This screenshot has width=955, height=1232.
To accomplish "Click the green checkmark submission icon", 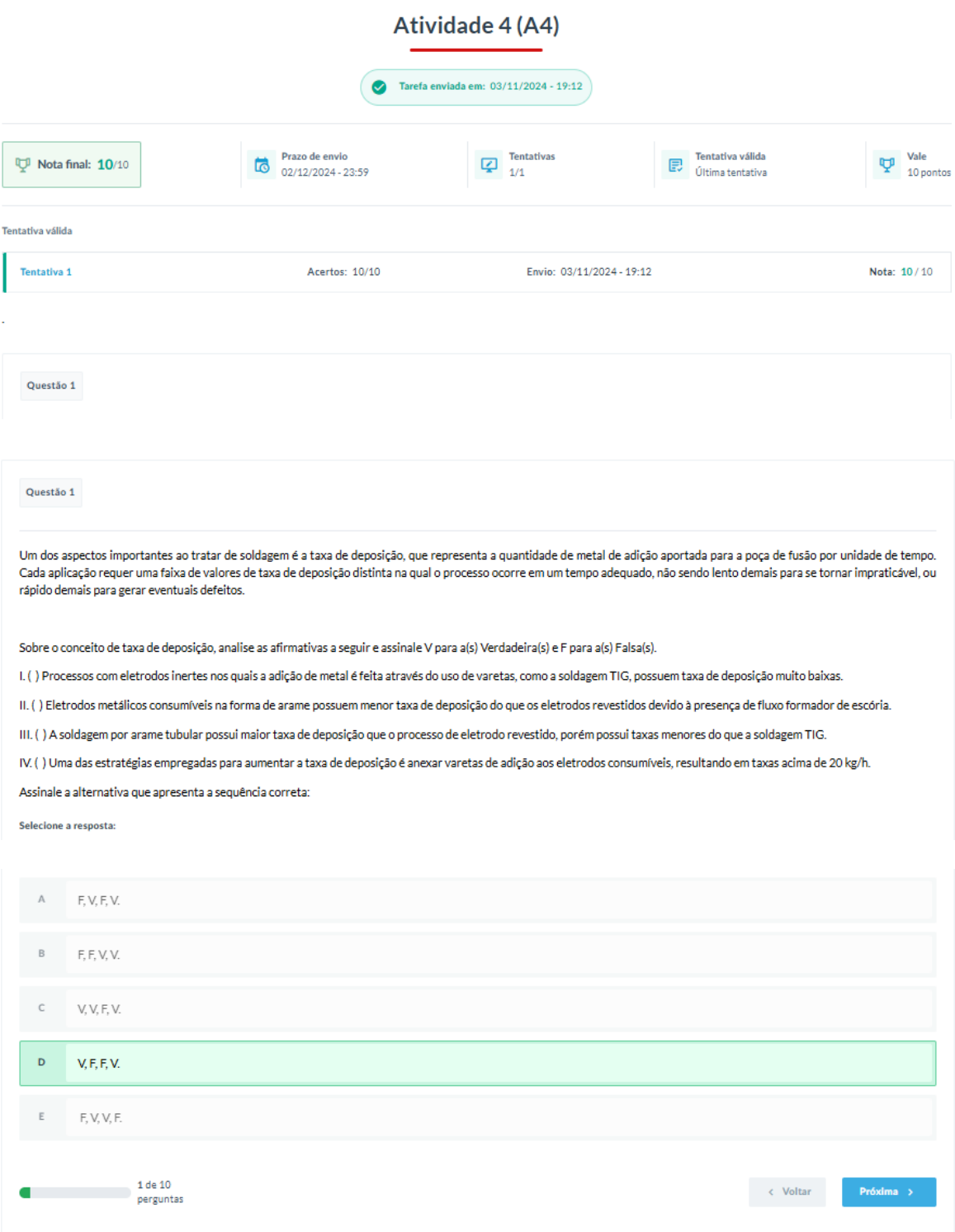I will pos(379,87).
